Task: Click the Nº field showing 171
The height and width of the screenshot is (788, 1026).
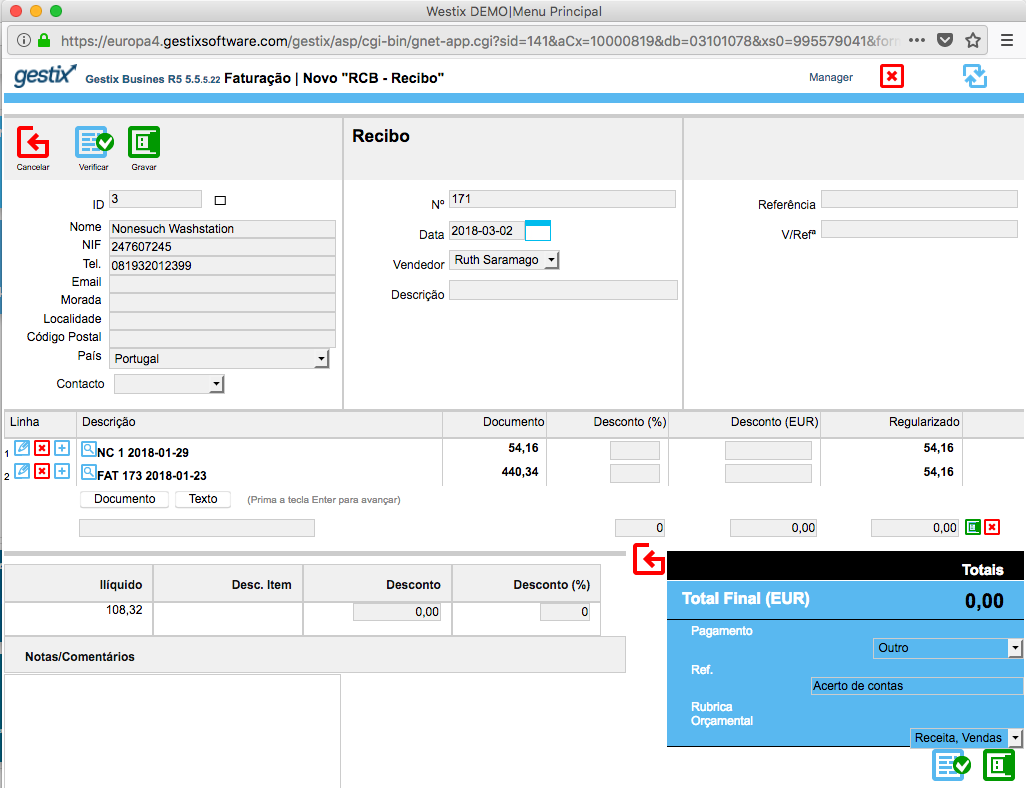Action: tap(562, 199)
